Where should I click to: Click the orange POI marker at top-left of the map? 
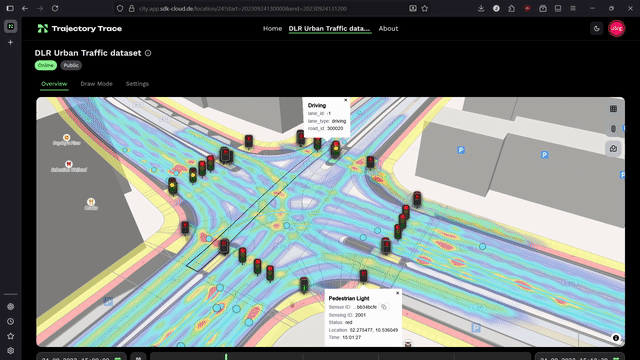(67, 138)
